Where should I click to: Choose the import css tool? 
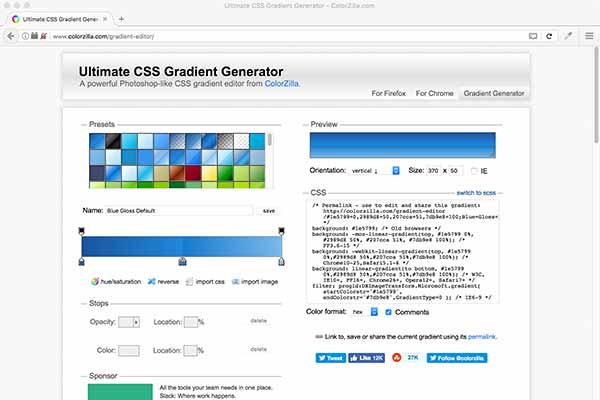tap(205, 282)
